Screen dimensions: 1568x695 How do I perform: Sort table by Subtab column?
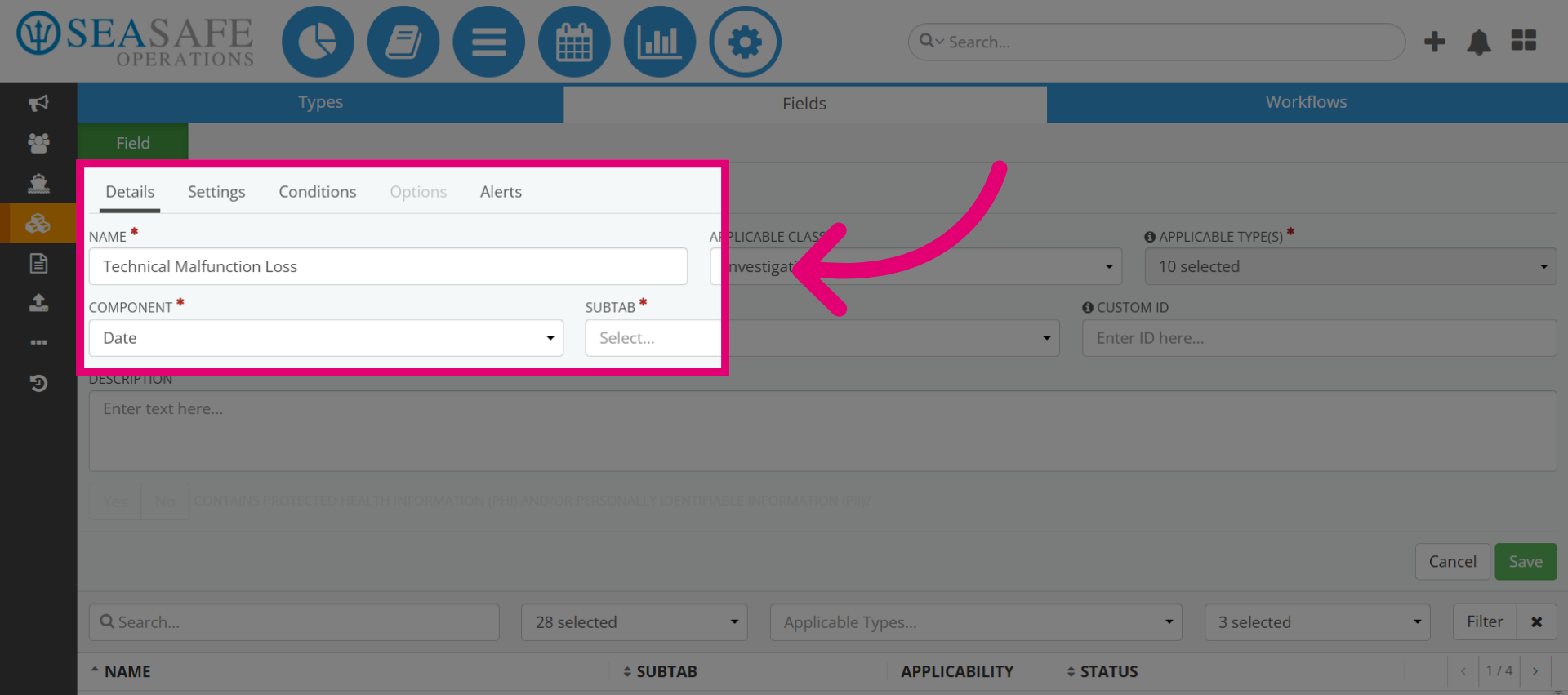pyautogui.click(x=660, y=671)
